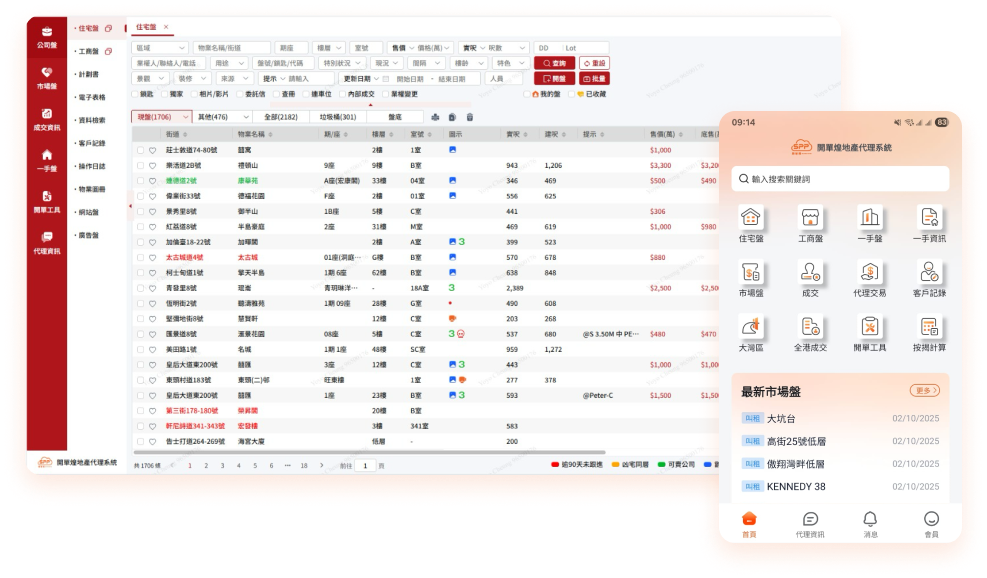
Task: Check the 內部成交 filter box
Action: coord(342,94)
